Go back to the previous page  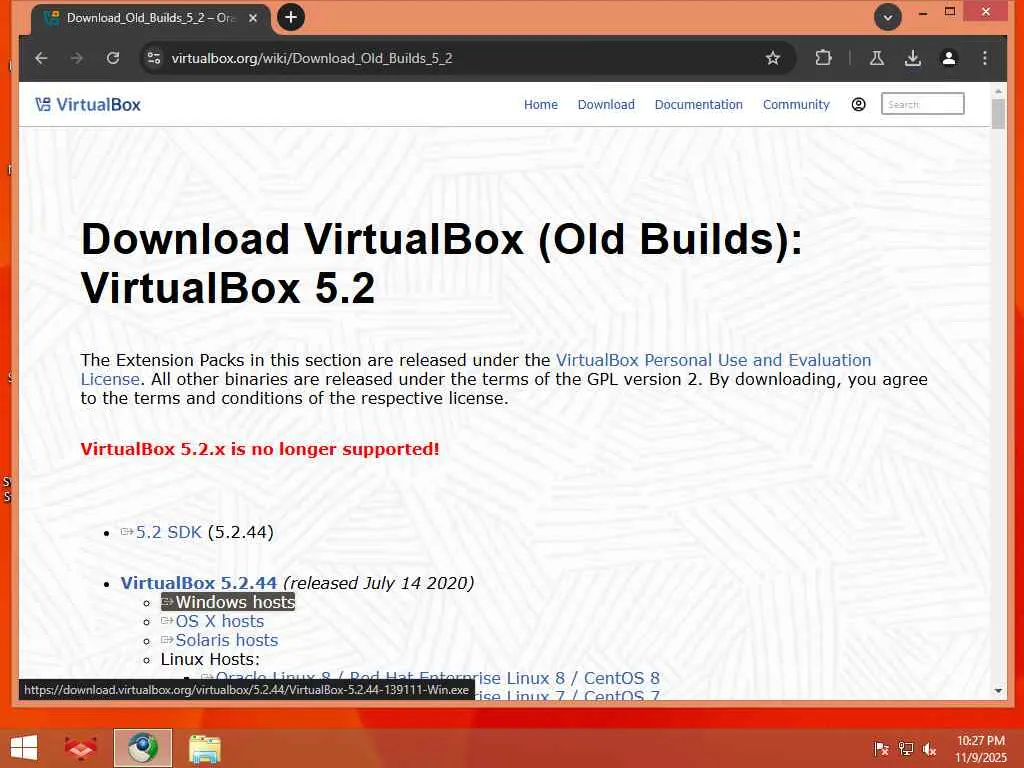pos(41,58)
